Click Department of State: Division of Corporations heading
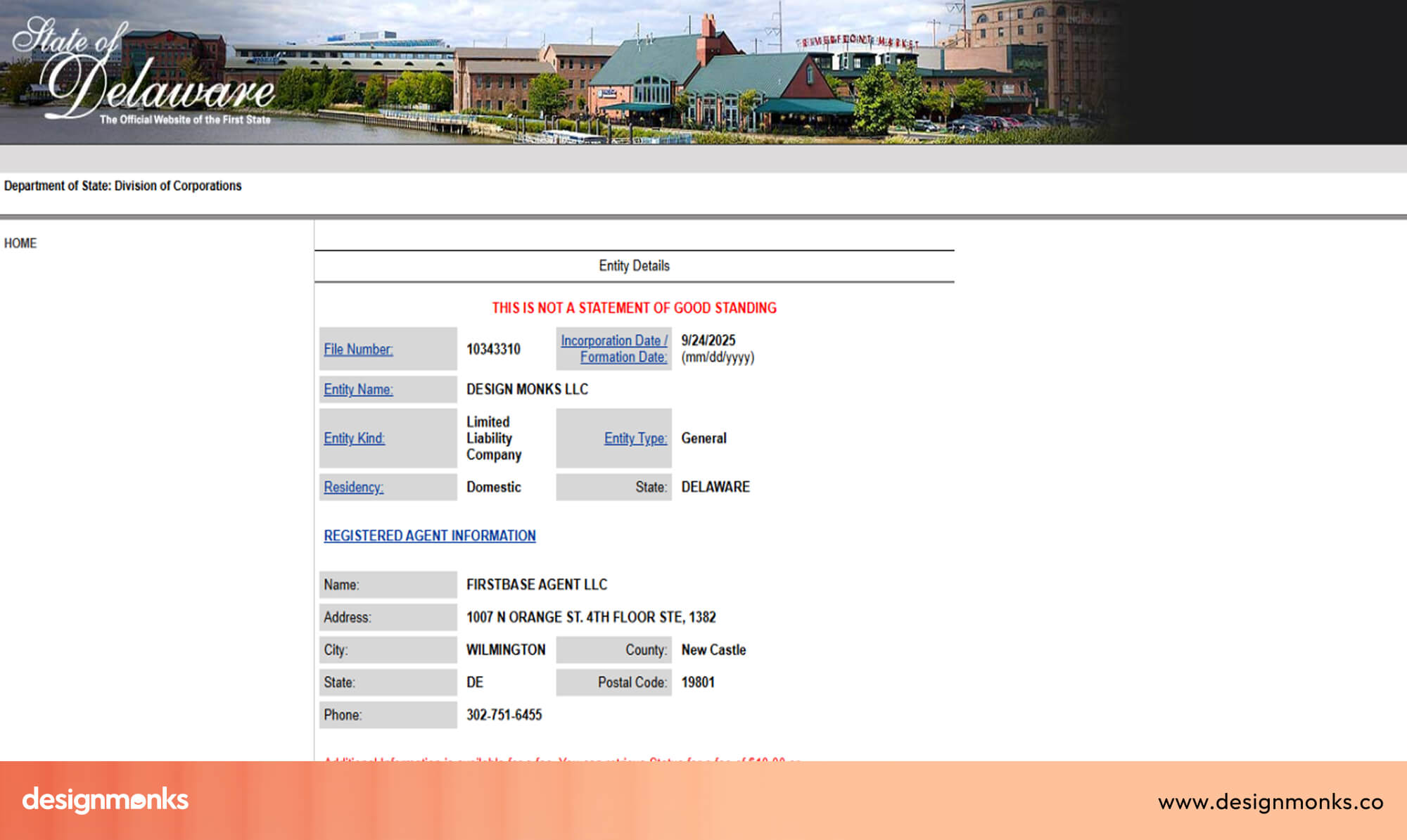 pos(122,186)
